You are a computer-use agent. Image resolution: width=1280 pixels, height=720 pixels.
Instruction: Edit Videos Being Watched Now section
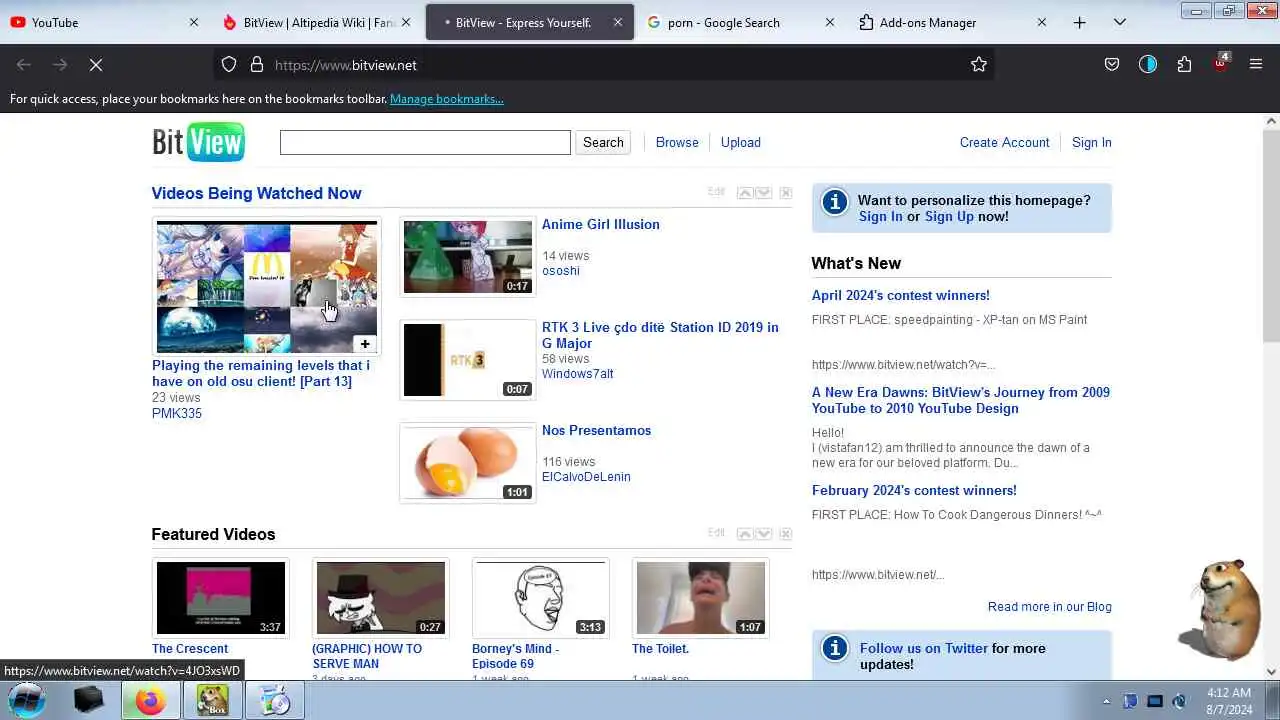(716, 192)
